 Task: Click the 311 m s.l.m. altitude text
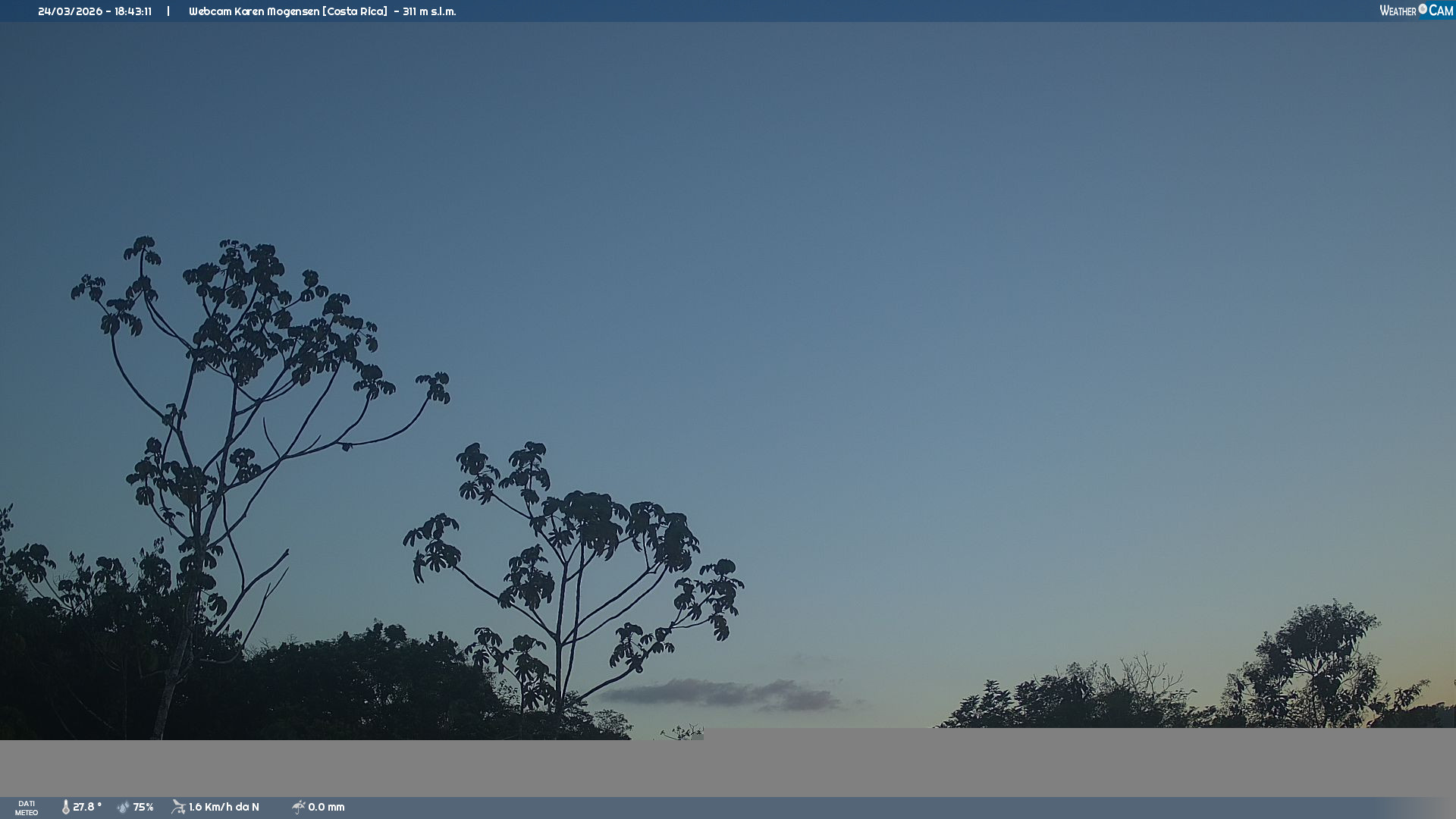pos(429,11)
